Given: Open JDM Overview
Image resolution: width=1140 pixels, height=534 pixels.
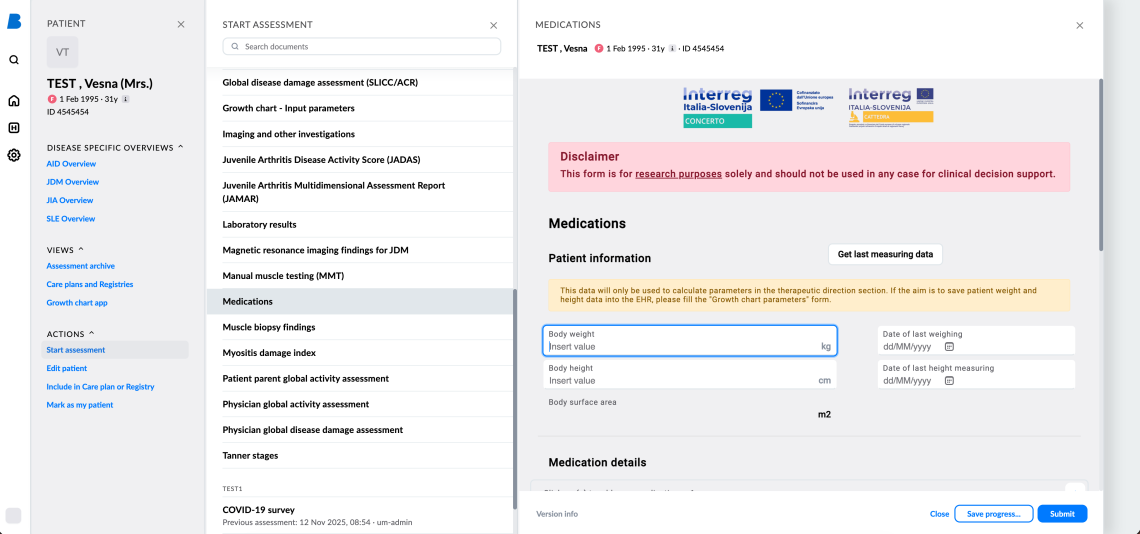Looking at the screenshot, I should (73, 182).
